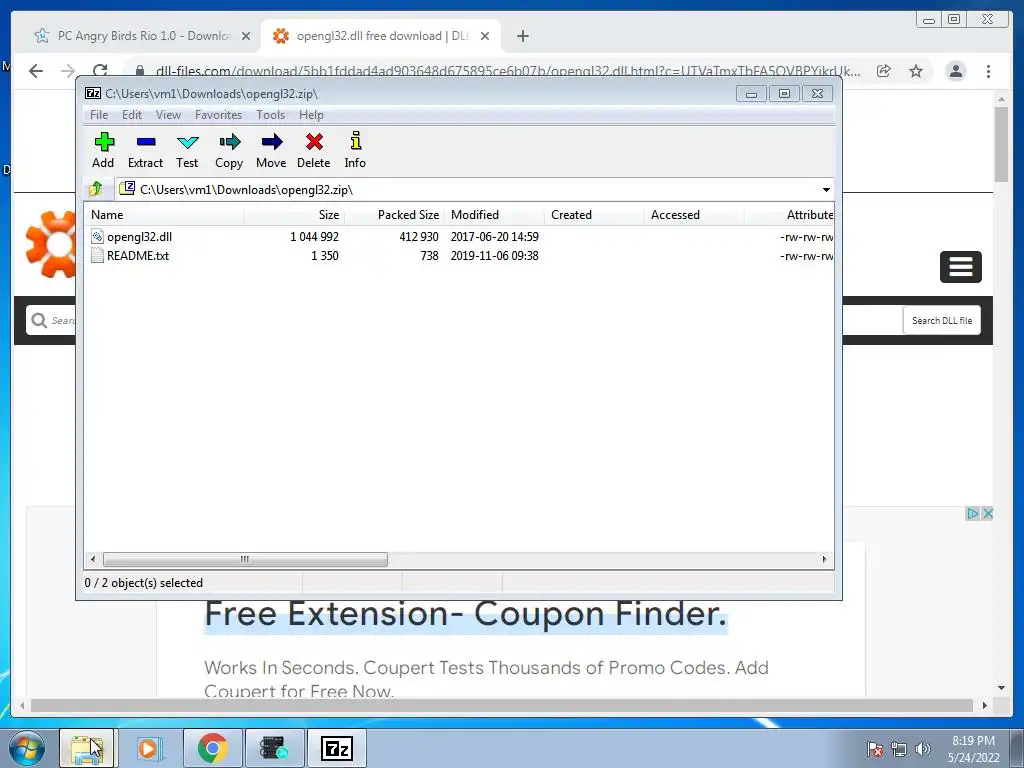
Task: Open Windows Media Player from the taskbar
Action: coord(149,748)
